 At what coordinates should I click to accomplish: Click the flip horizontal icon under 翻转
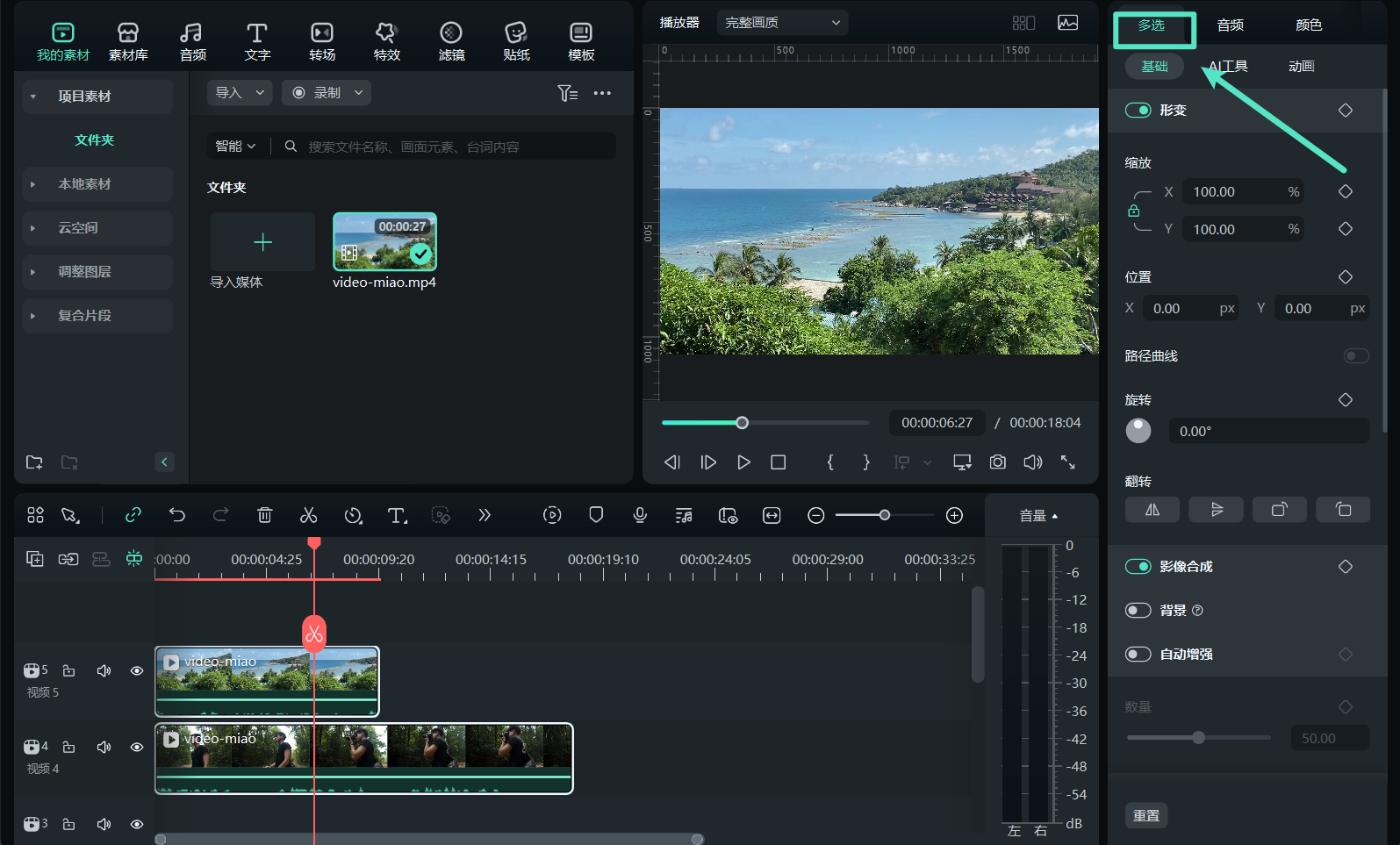tap(1152, 510)
